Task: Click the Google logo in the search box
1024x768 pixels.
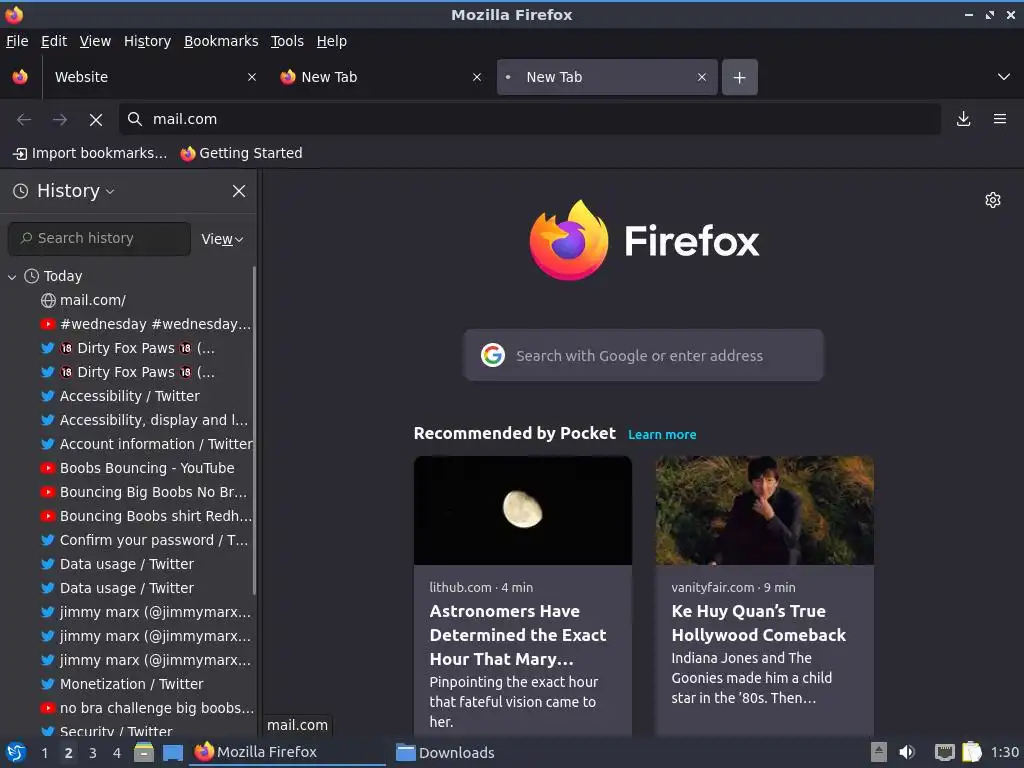Action: [x=493, y=355]
